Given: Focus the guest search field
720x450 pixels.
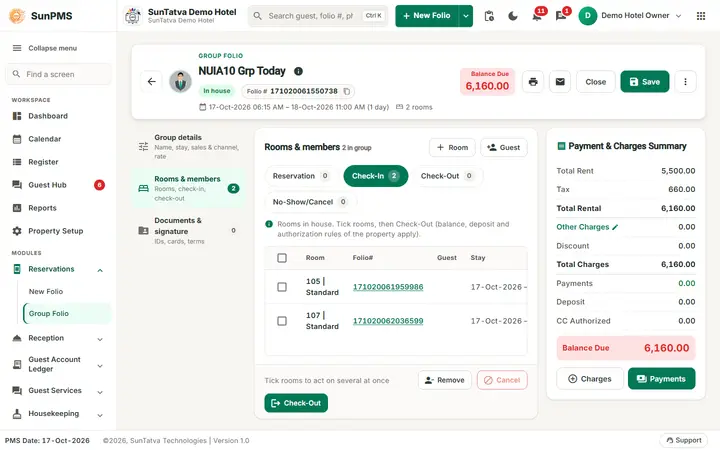Looking at the screenshot, I should [x=318, y=16].
